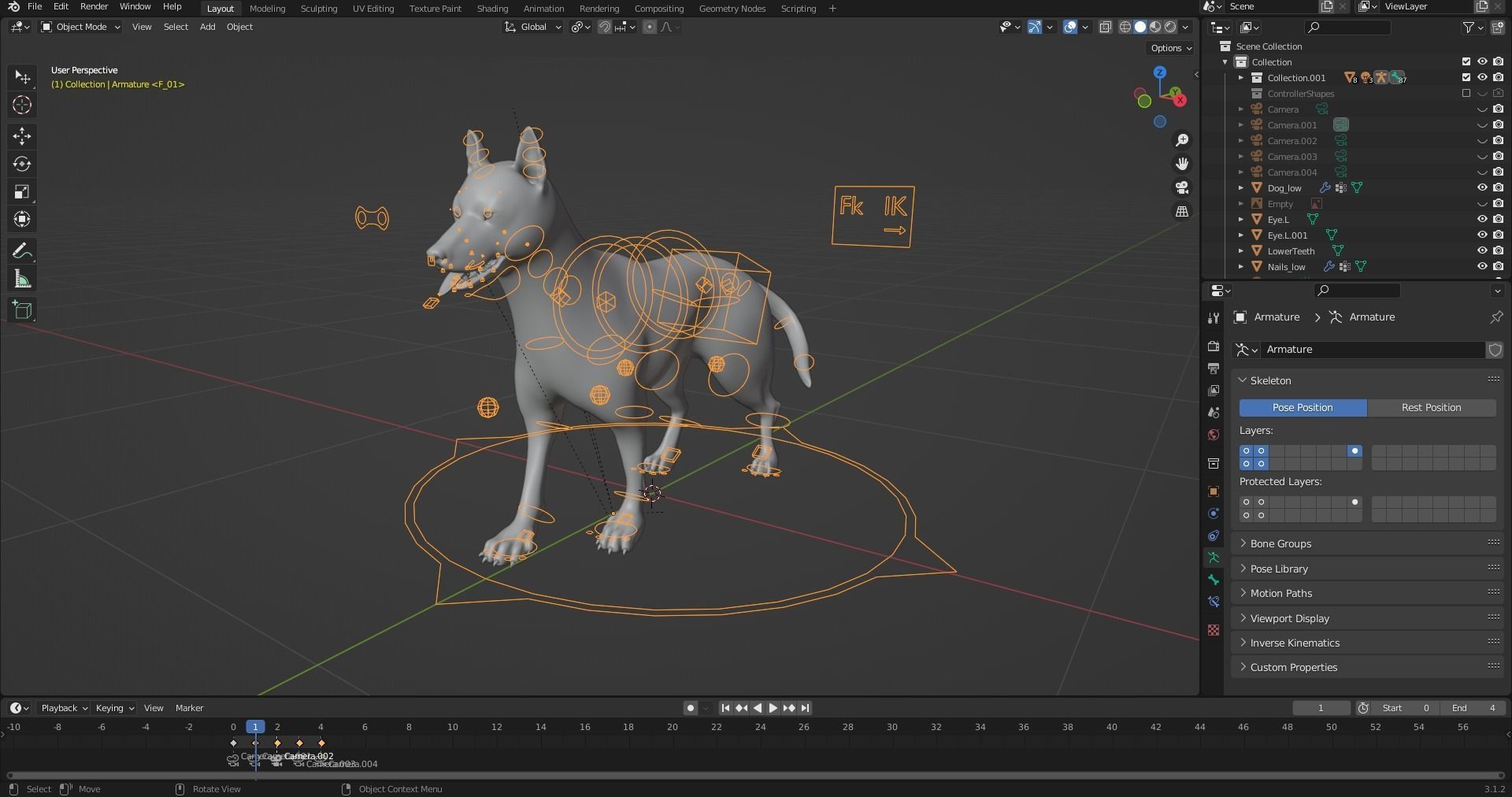Open the World properties tab

click(1214, 435)
